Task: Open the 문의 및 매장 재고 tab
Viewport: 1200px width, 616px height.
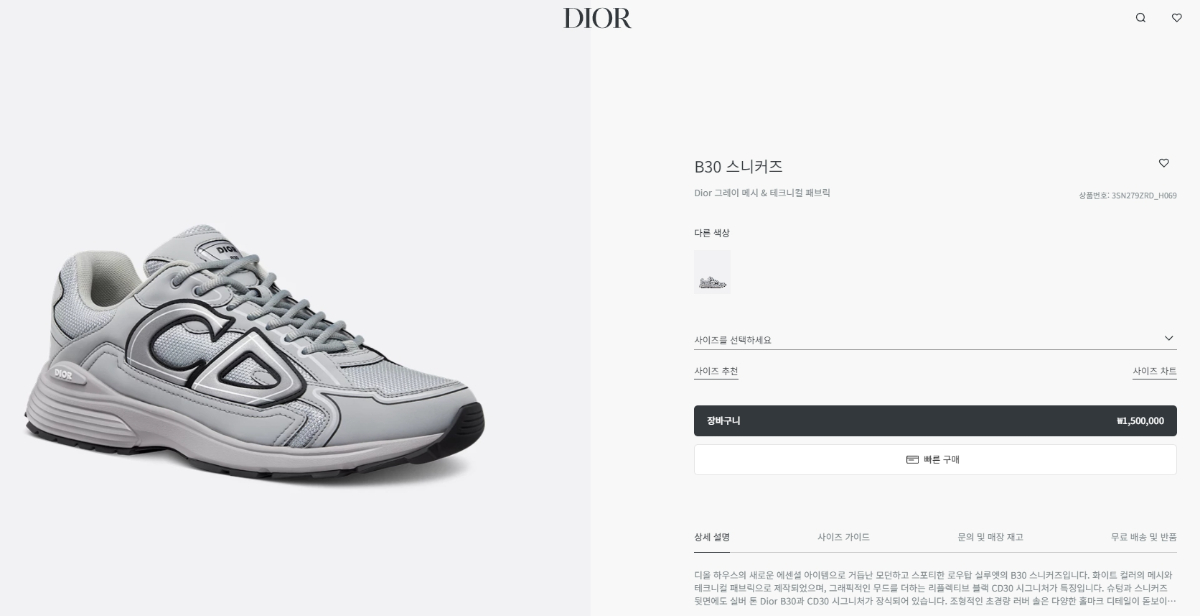Action: pos(990,537)
